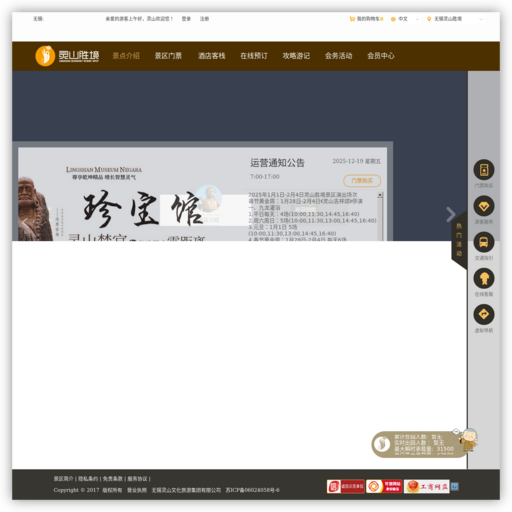
Task: Click the 灵山胜境 logo
Action: coord(67,56)
